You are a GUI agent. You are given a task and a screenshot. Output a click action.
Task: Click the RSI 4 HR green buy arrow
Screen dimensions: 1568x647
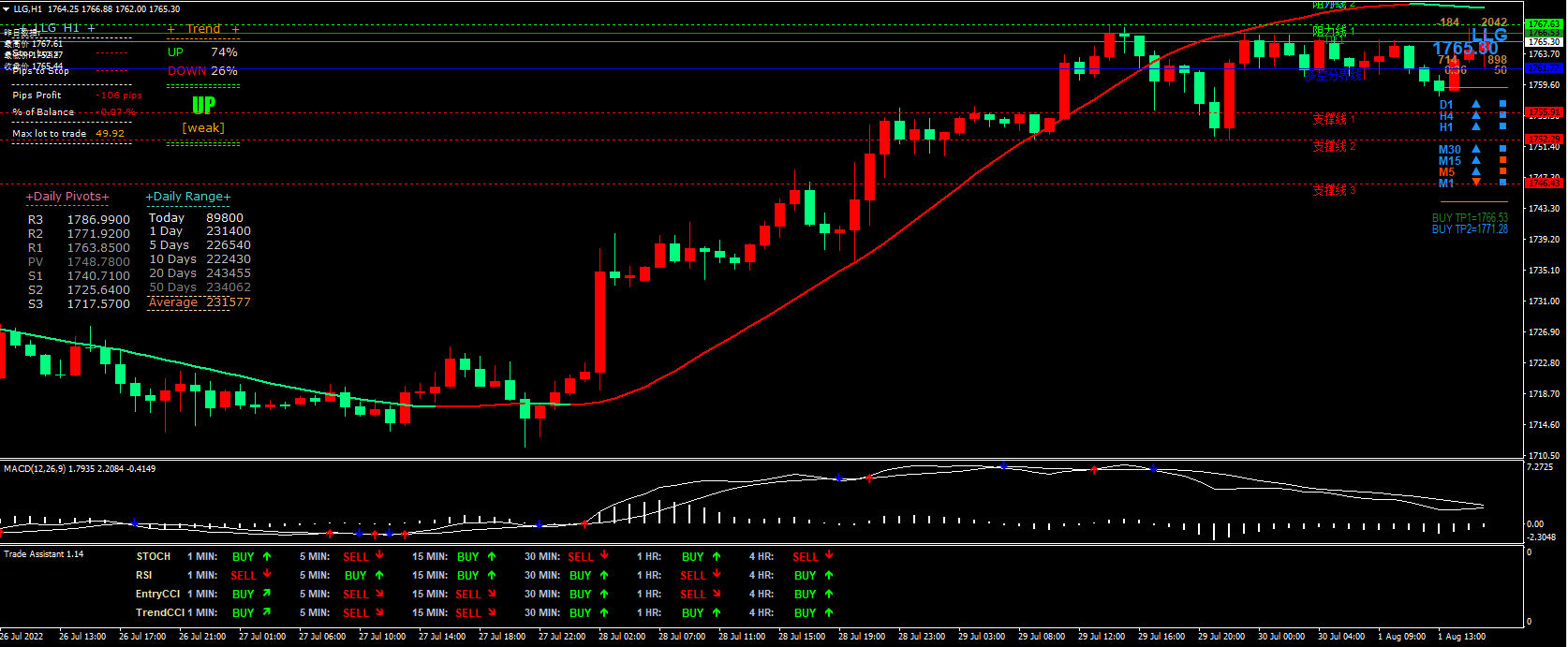(x=829, y=575)
